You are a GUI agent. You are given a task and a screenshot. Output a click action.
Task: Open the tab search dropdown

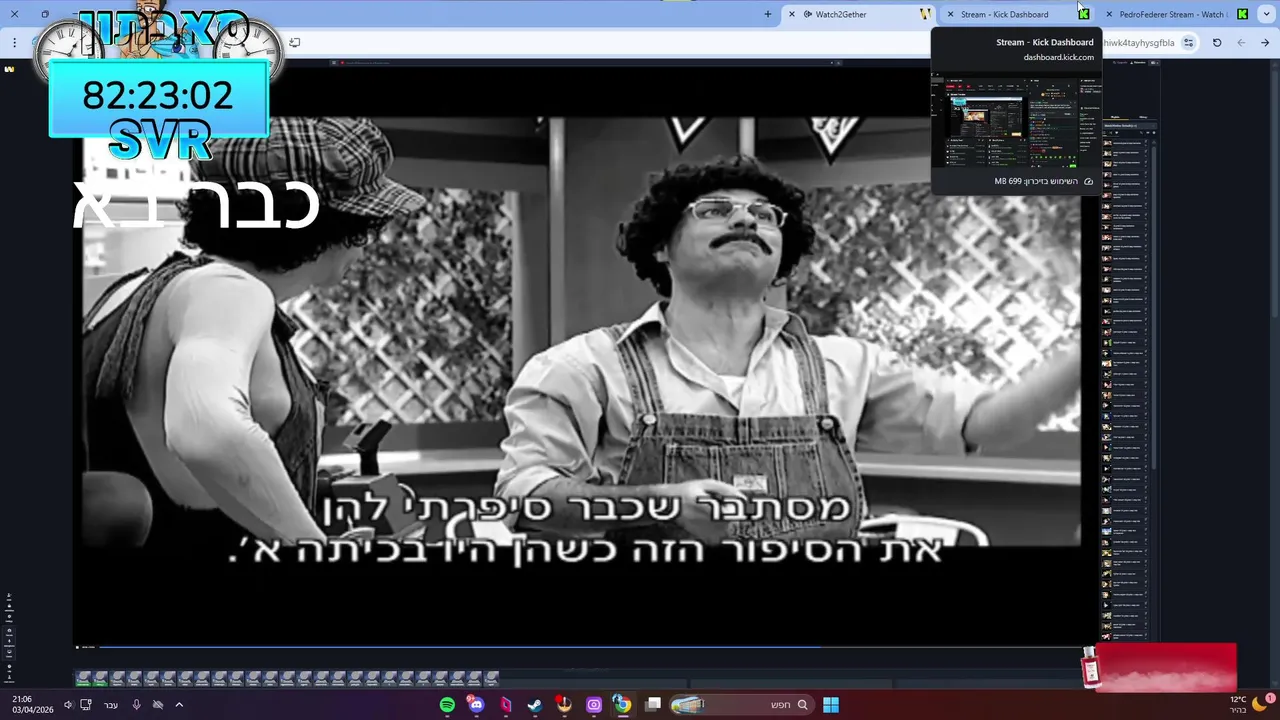pyautogui.click(x=1267, y=14)
